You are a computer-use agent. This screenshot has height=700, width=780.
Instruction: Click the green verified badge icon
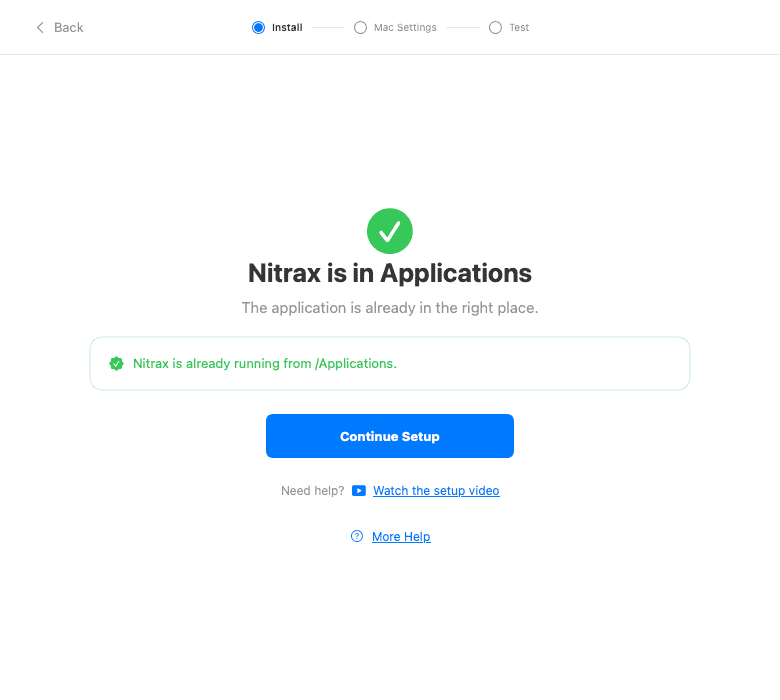coord(116,364)
